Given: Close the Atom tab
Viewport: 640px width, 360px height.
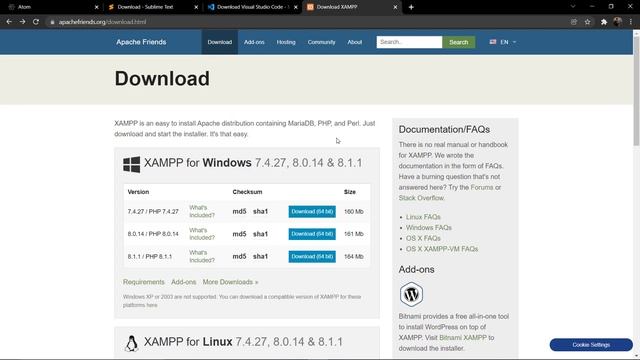Looking at the screenshot, I should click(97, 7).
